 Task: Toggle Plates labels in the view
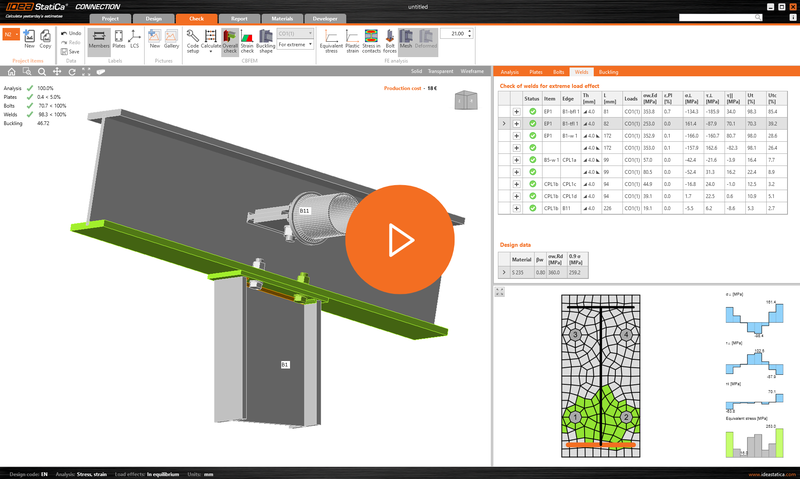118,39
